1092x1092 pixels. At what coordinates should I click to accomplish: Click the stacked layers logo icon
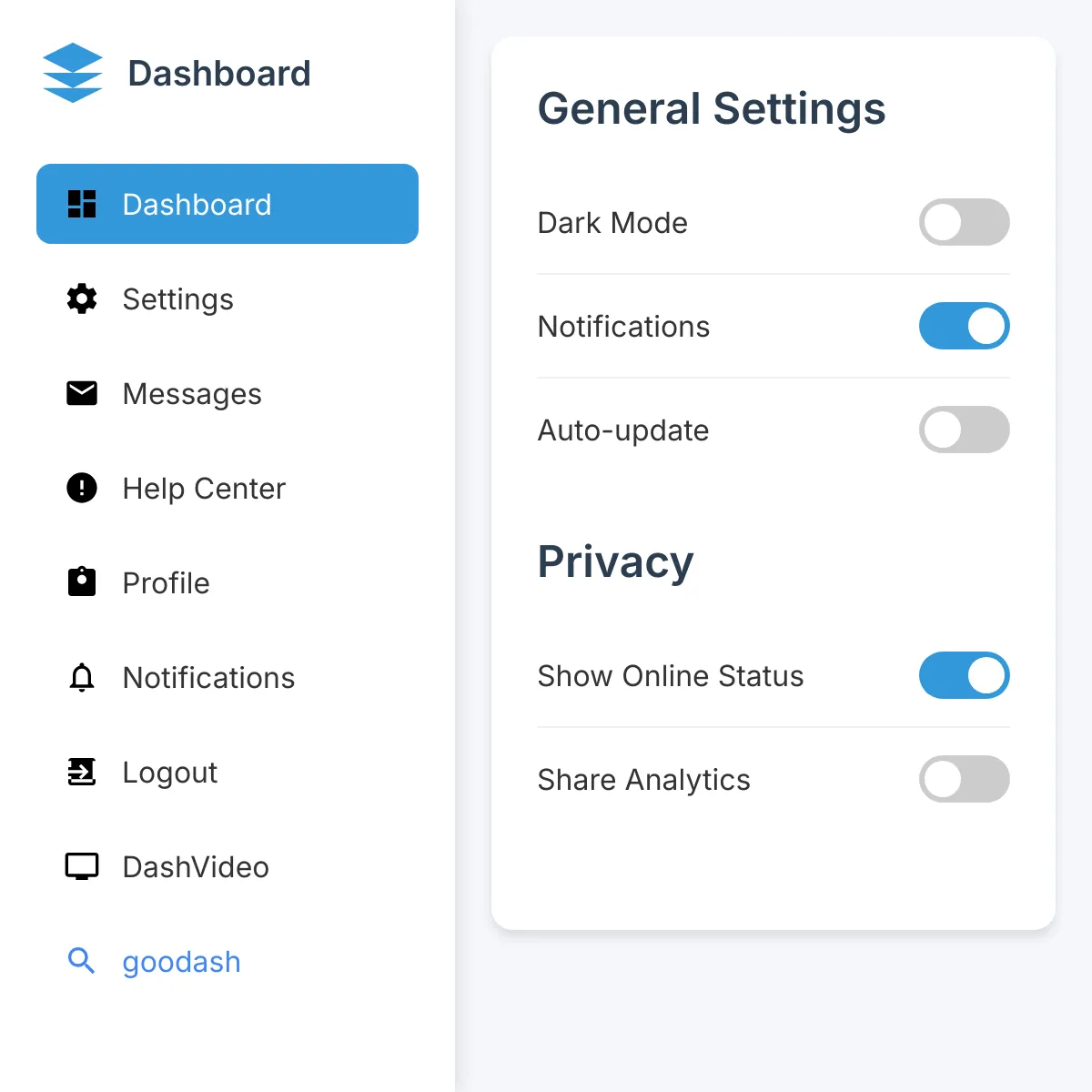pyautogui.click(x=73, y=73)
